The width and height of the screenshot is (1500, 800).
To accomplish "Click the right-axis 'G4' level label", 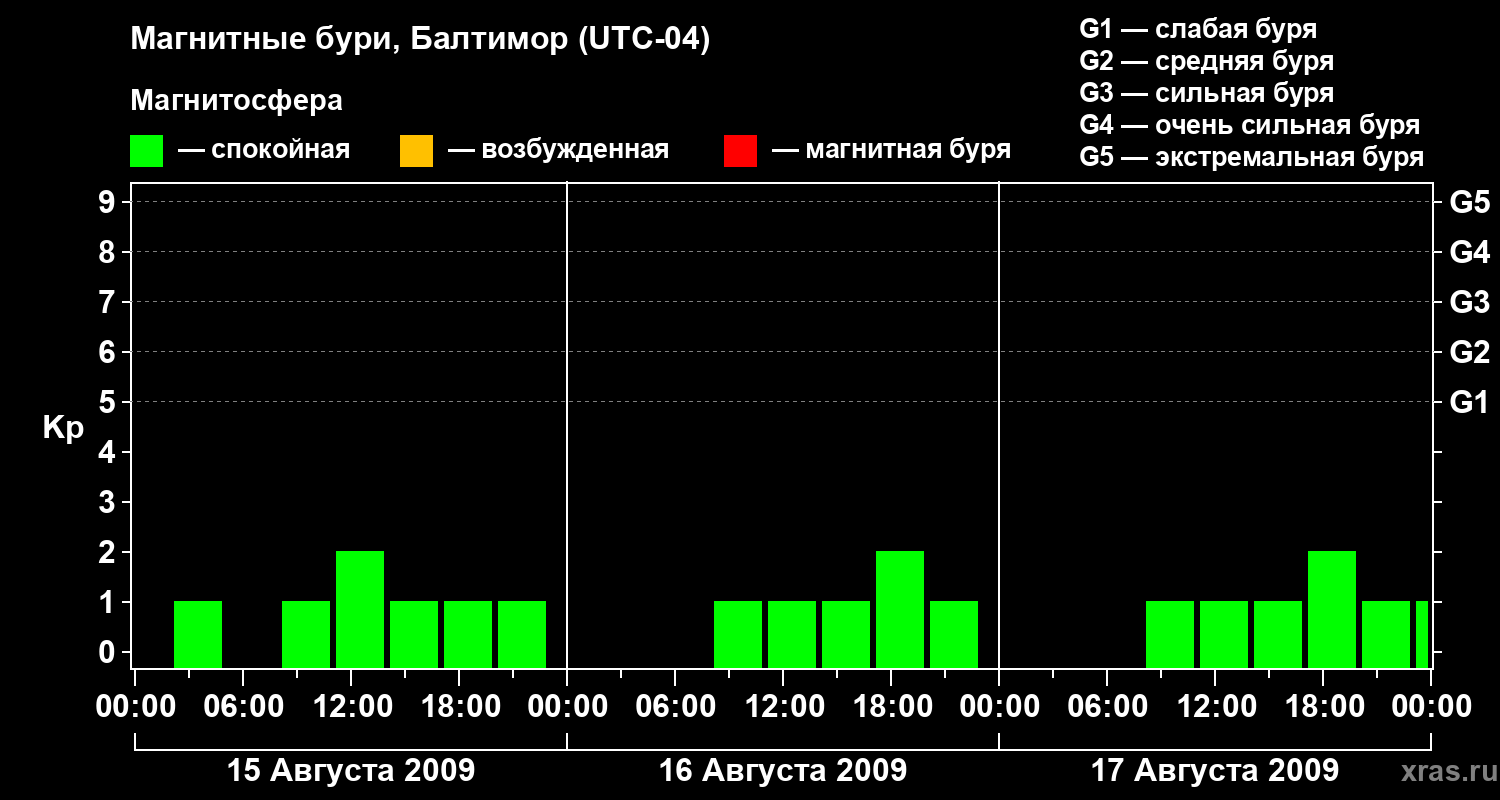I will point(1470,252).
